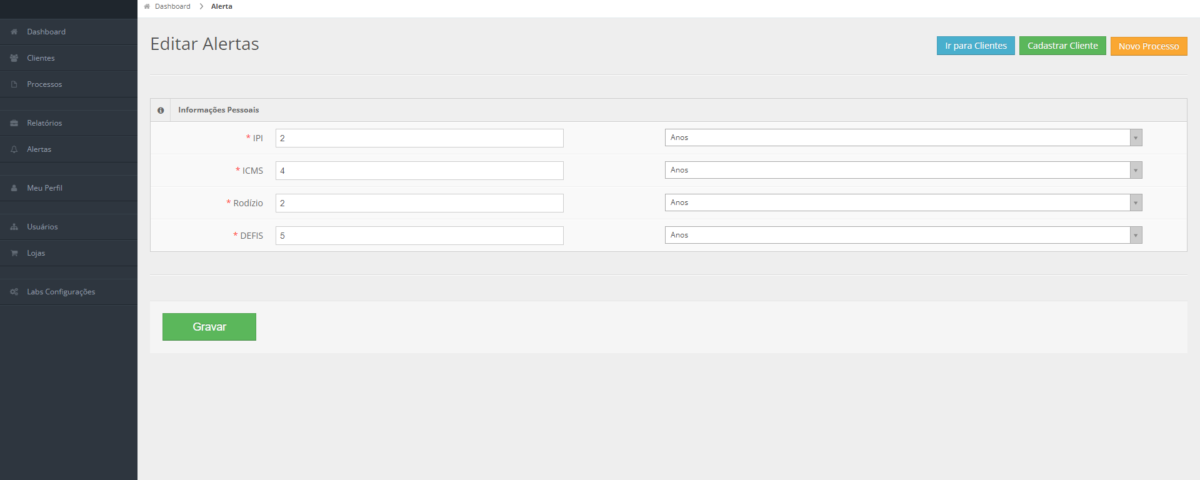
Task: Focus the IPI value input field
Action: point(420,138)
